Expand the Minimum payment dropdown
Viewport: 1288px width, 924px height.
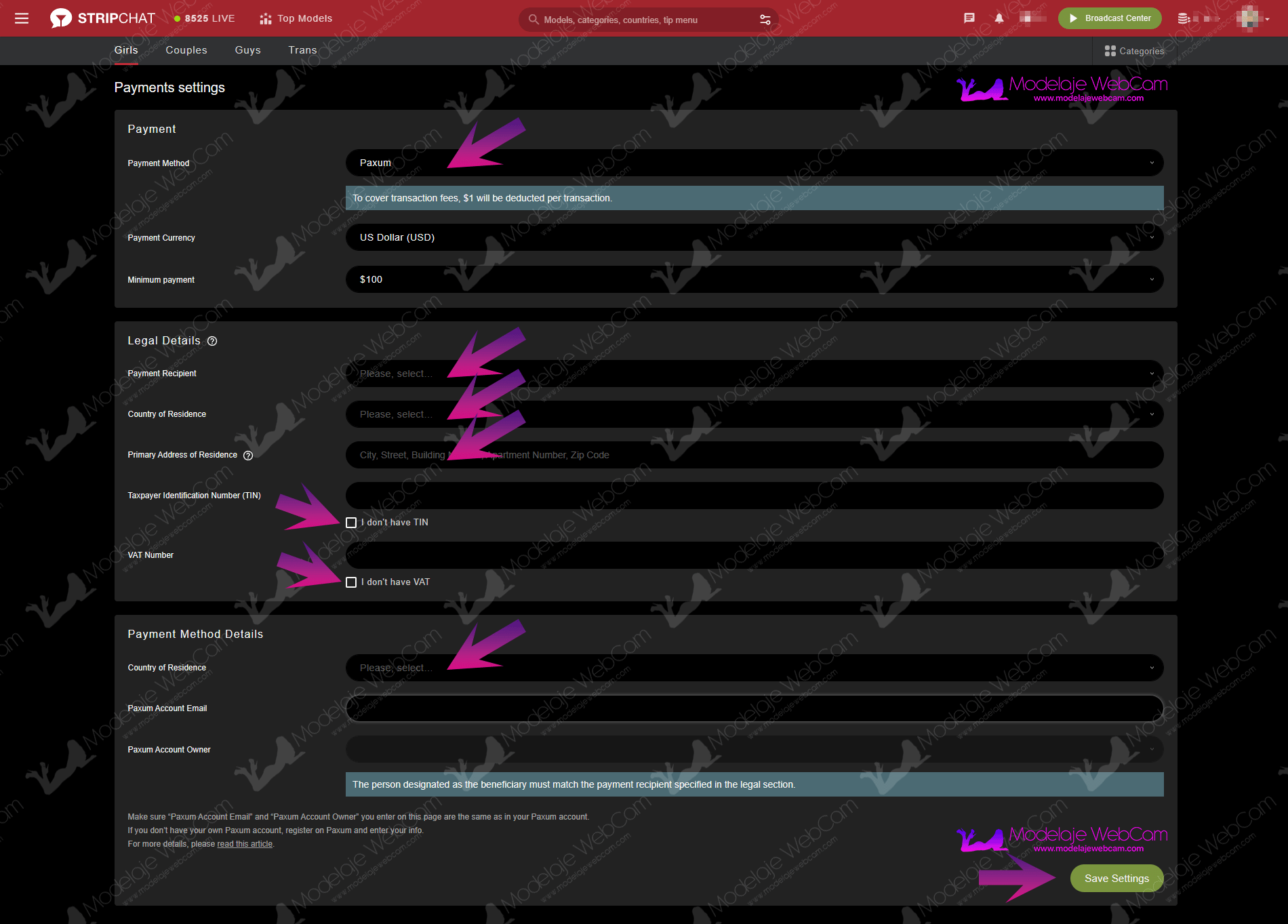(754, 279)
